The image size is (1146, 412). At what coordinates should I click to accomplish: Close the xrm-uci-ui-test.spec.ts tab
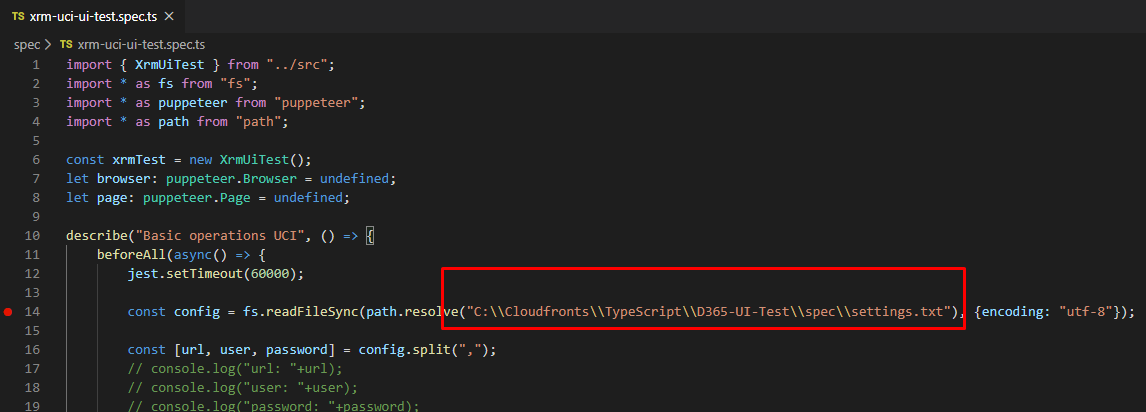(170, 15)
